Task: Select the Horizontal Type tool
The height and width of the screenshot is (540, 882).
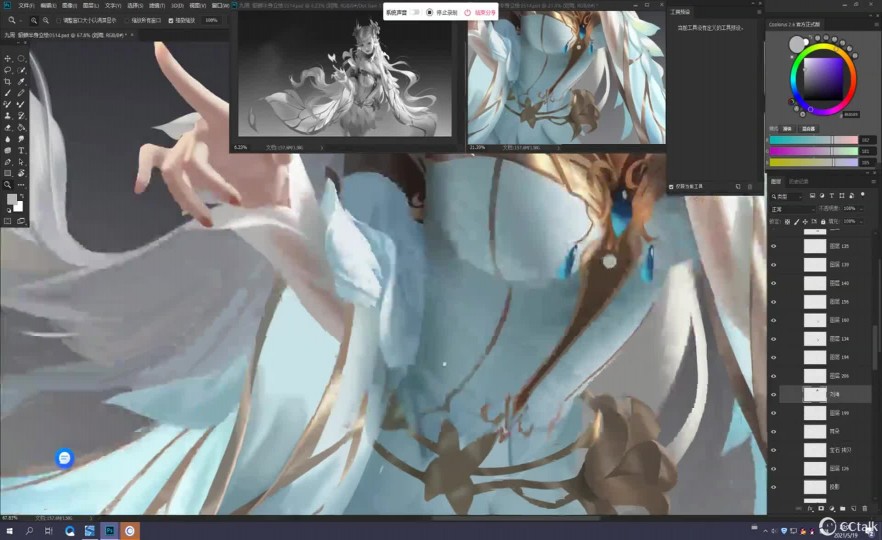Action: pyautogui.click(x=21, y=150)
